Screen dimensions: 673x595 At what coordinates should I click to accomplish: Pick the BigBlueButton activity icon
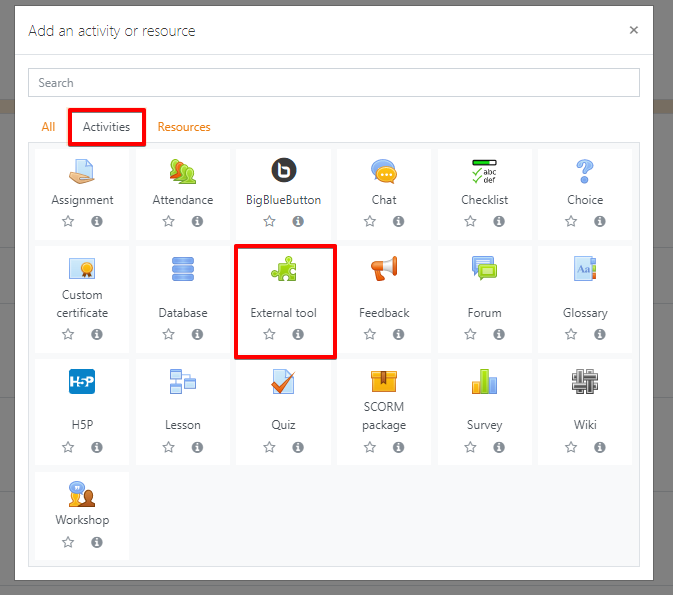coord(284,170)
